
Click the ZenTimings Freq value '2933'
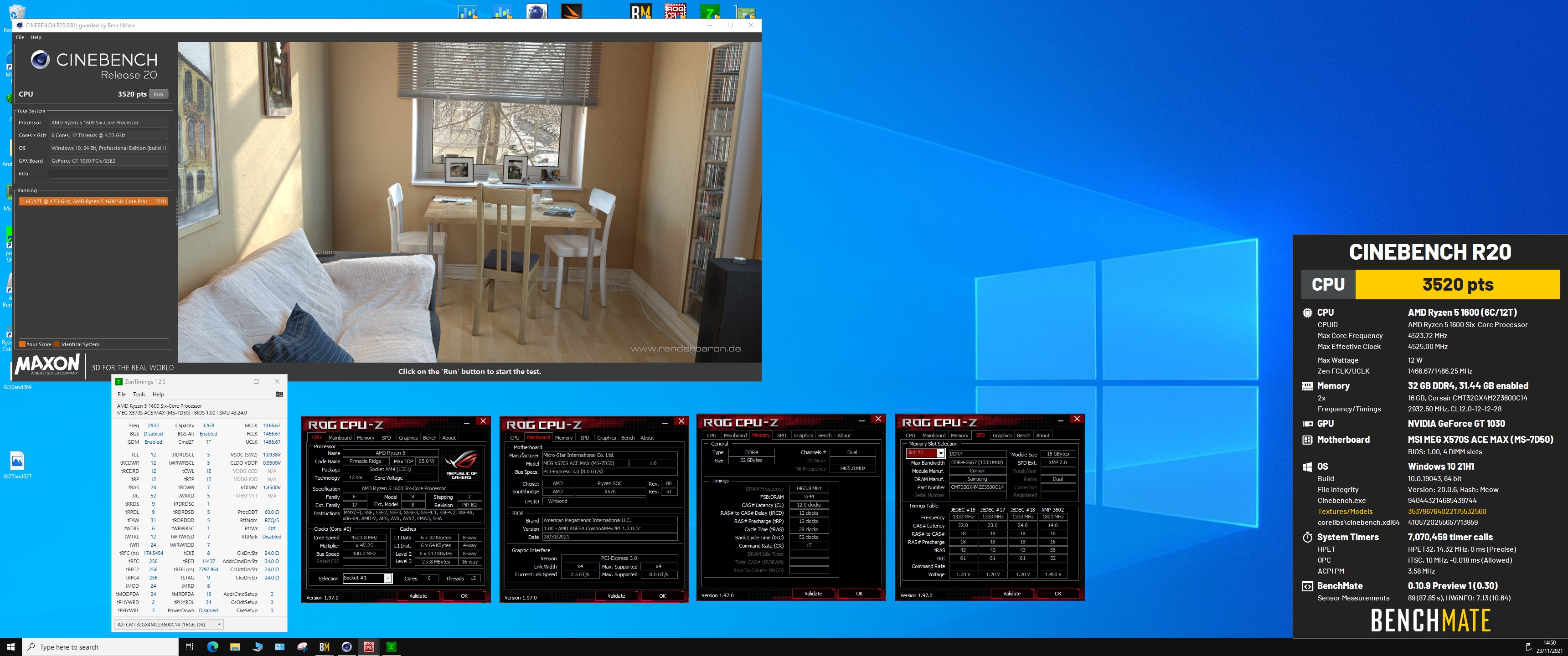point(153,425)
